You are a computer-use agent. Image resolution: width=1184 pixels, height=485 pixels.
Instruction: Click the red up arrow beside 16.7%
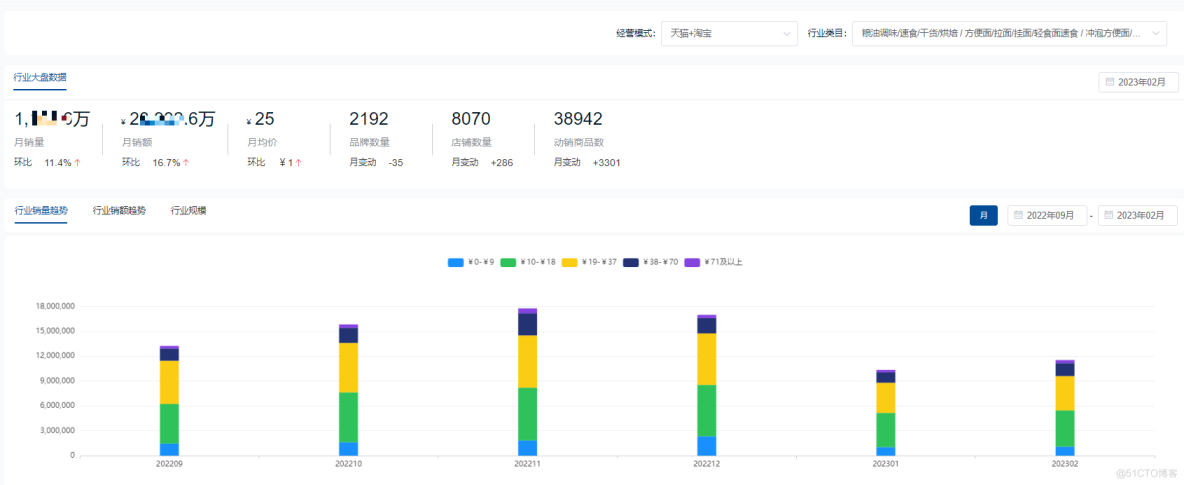(x=186, y=162)
